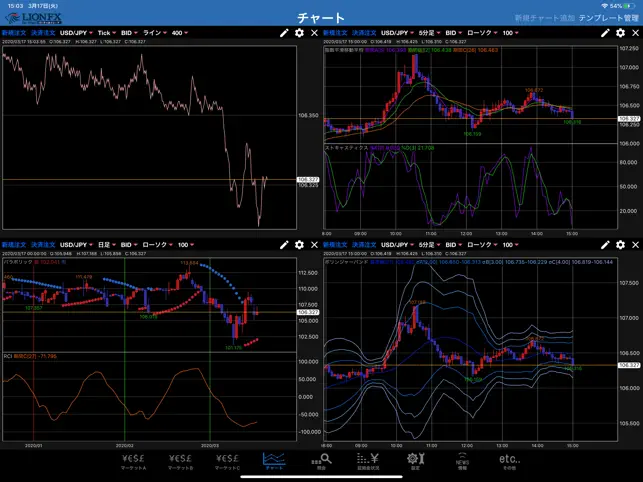
Task: Open 設定 settings tools icon in bottom bar
Action: (415, 461)
